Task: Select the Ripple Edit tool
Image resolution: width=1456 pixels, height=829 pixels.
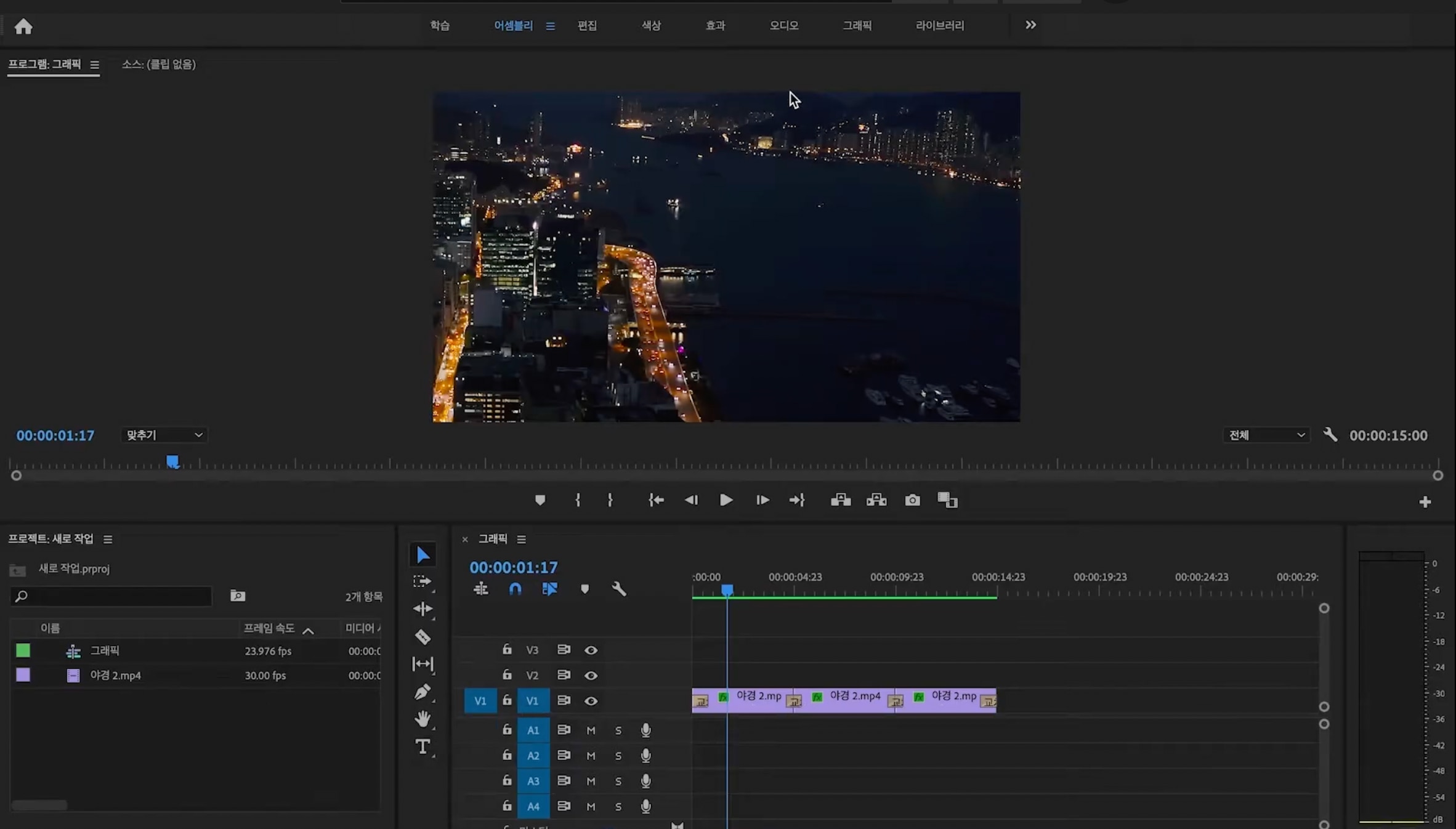Action: 423,609
